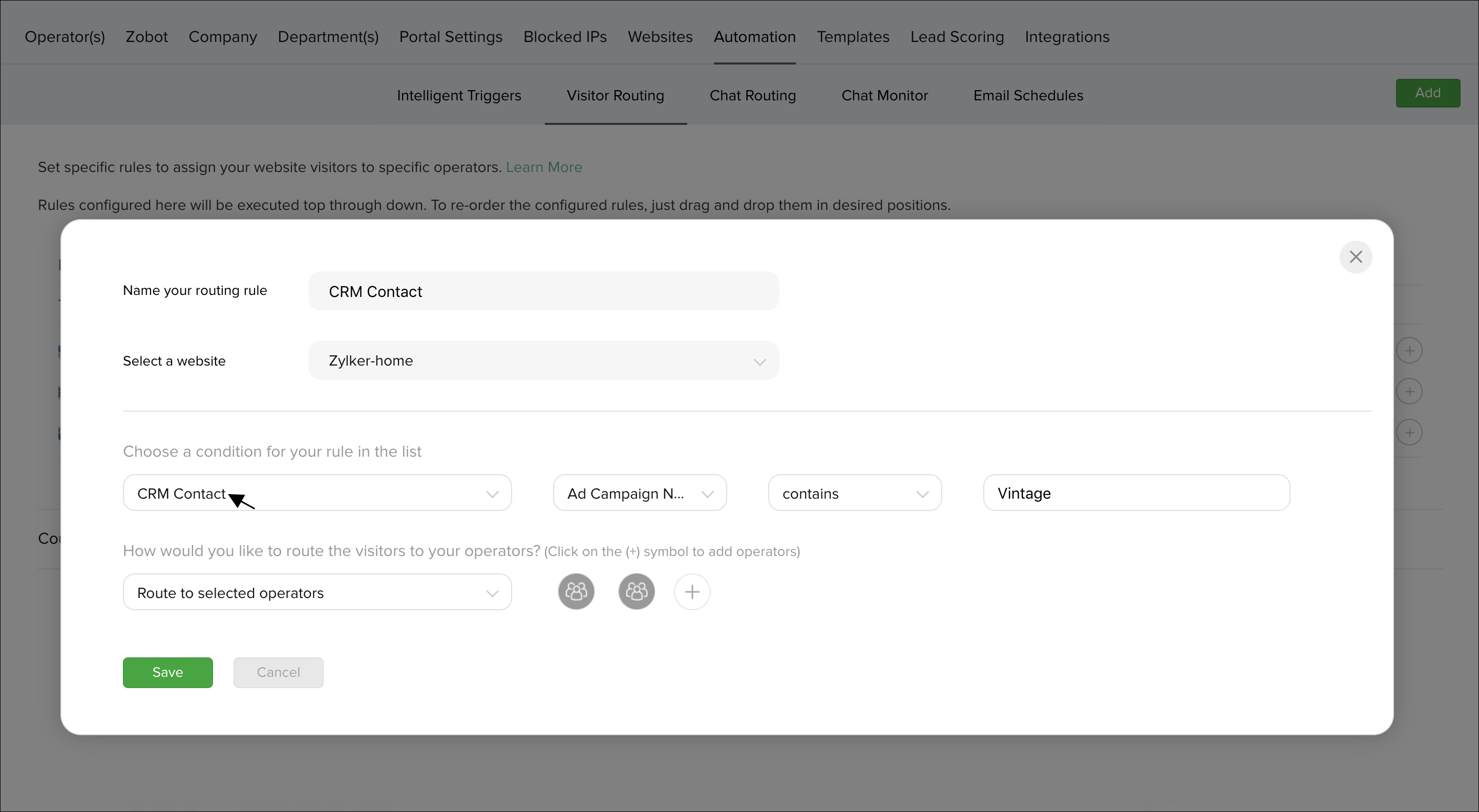The image size is (1479, 812).
Task: Open the Operator(s) tab
Action: pyautogui.click(x=65, y=37)
